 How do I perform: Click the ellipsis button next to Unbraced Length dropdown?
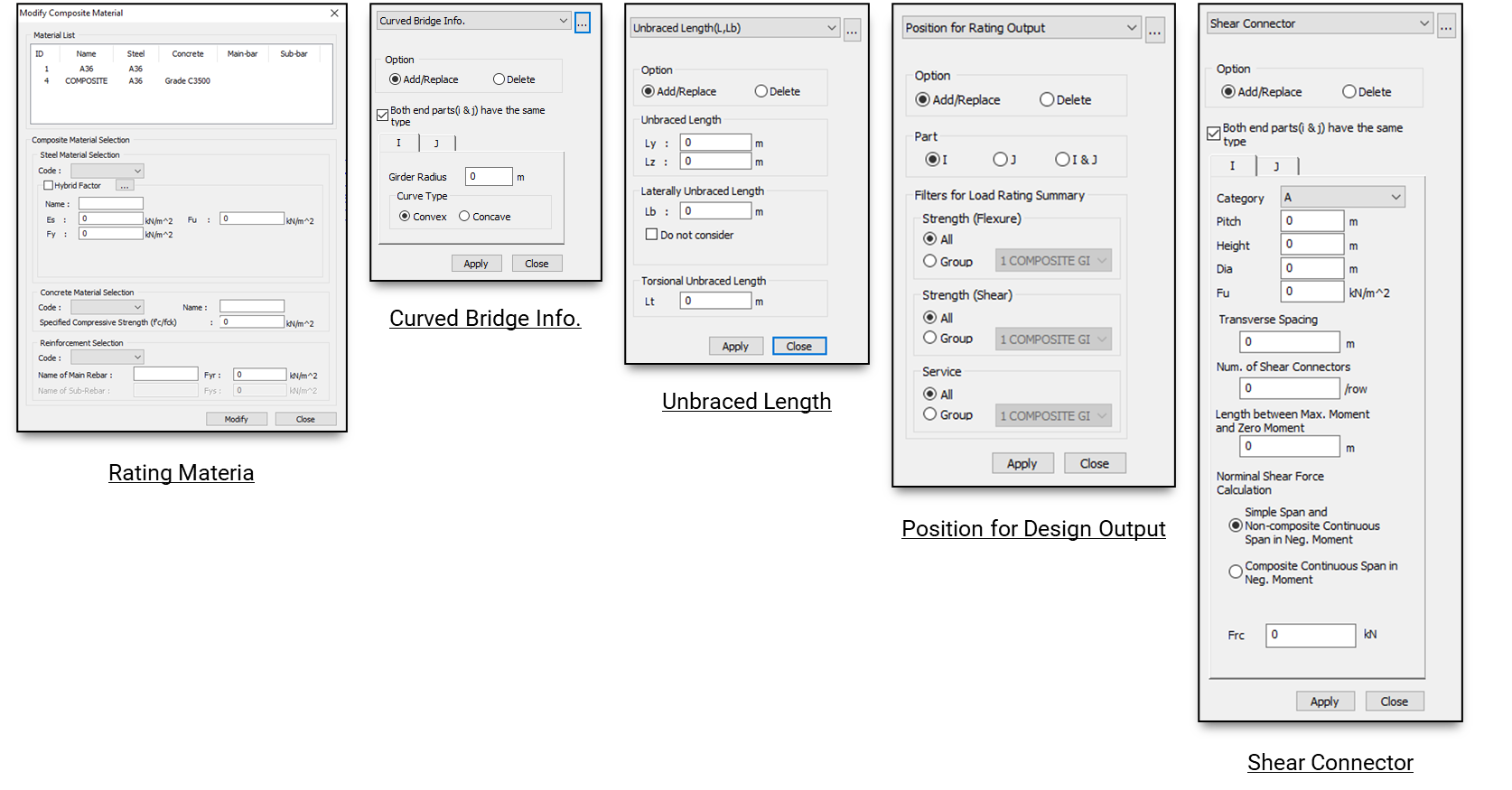(852, 30)
